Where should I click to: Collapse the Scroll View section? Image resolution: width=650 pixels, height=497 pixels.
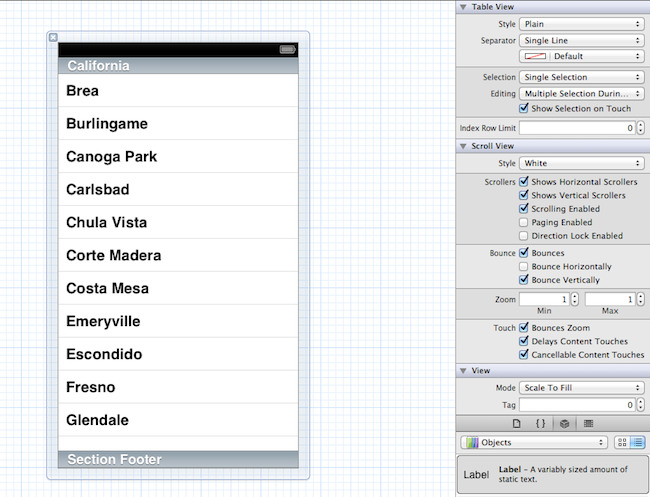coord(463,146)
